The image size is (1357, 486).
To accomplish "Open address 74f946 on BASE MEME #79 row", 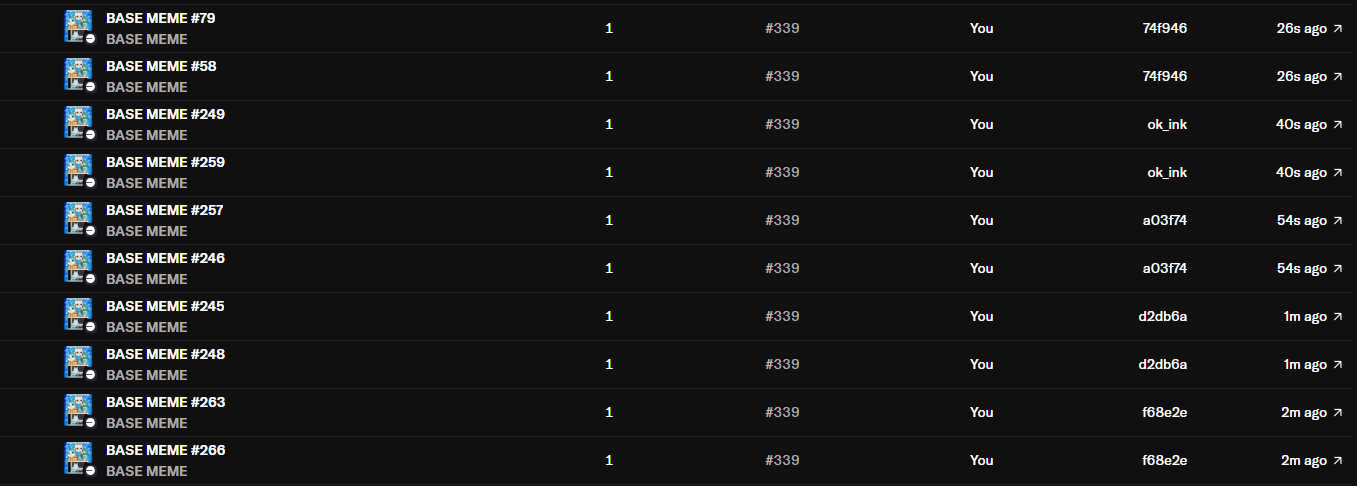I will (1164, 28).
